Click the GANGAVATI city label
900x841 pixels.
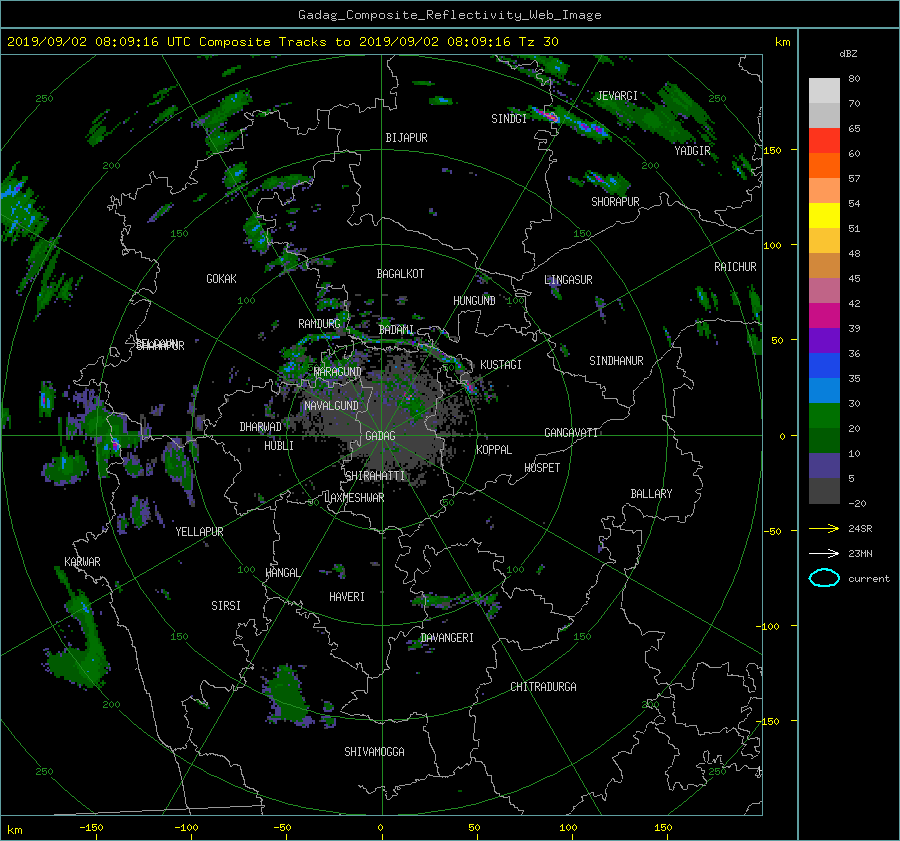[571, 433]
